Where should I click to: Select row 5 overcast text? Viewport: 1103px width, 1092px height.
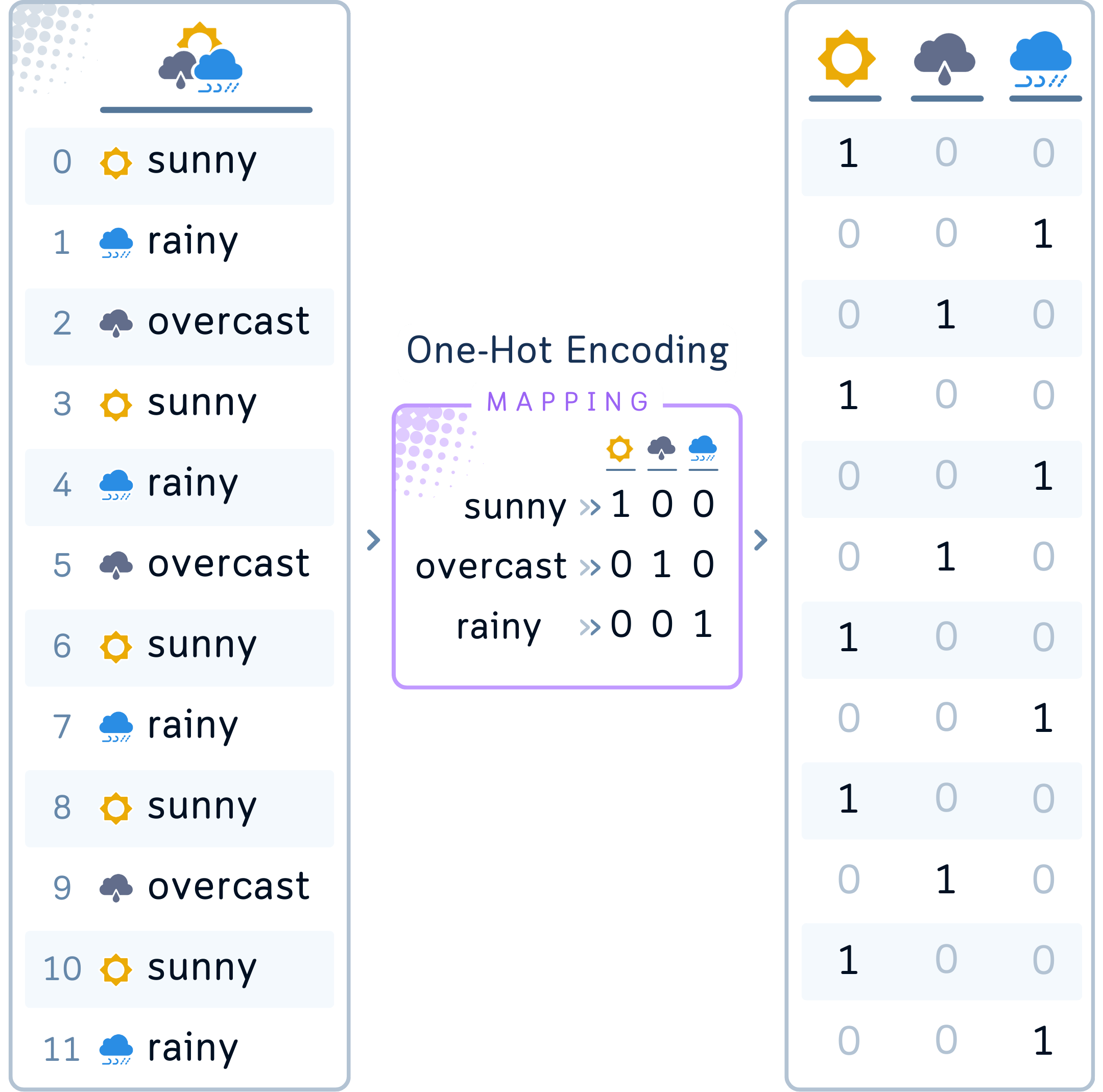(x=228, y=564)
